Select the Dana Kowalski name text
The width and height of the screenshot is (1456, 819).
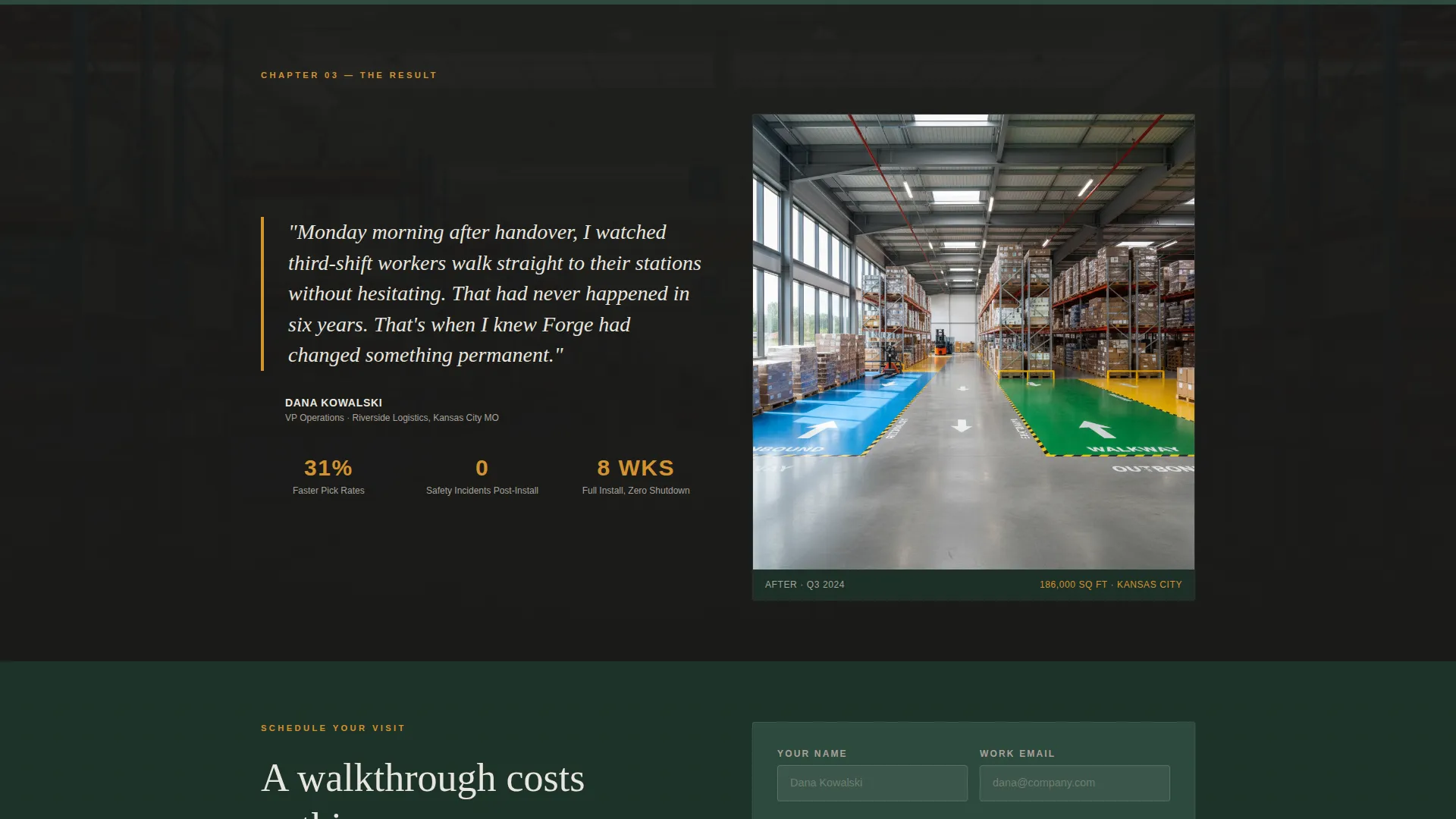click(x=334, y=403)
